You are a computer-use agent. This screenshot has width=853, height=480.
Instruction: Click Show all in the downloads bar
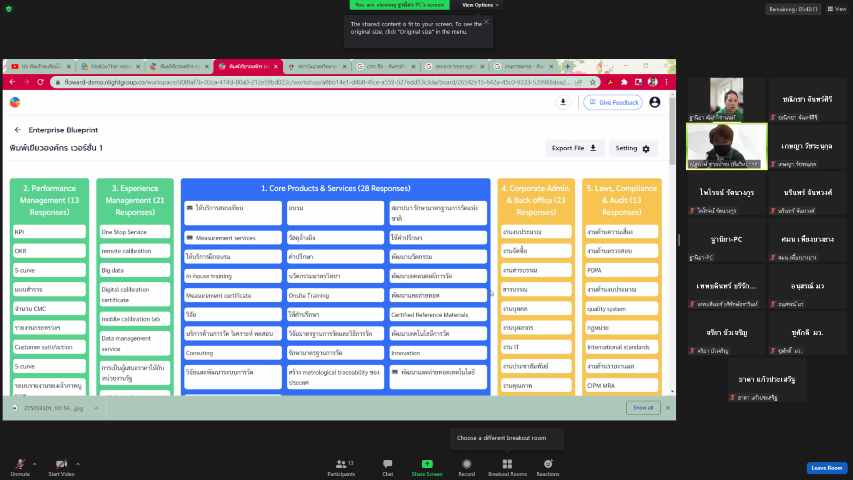point(640,408)
